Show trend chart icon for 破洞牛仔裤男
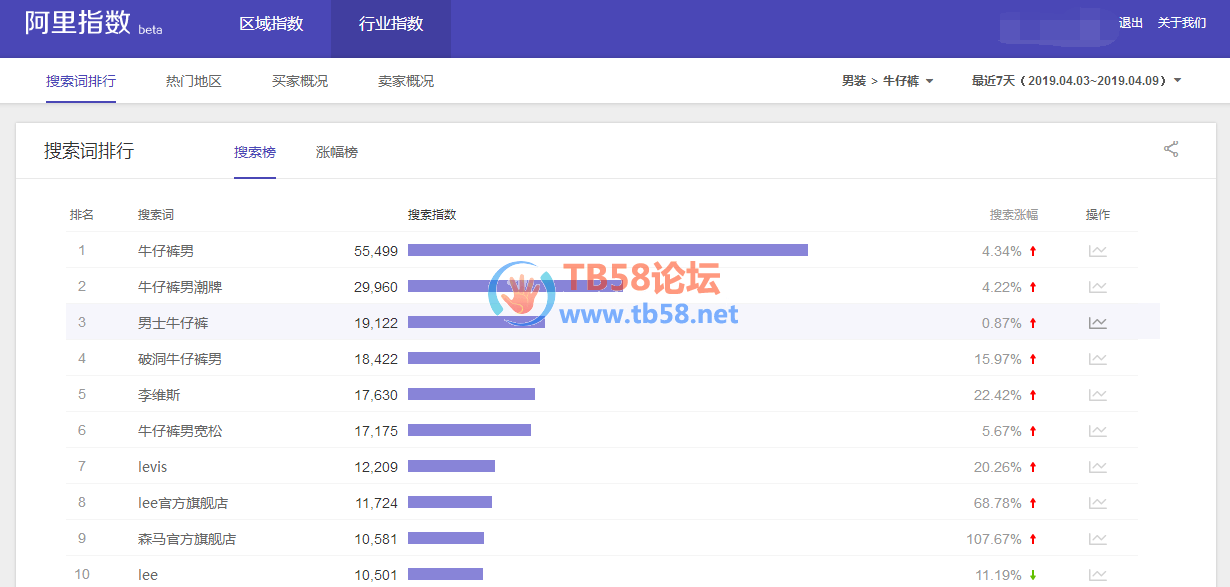 pyautogui.click(x=1097, y=359)
